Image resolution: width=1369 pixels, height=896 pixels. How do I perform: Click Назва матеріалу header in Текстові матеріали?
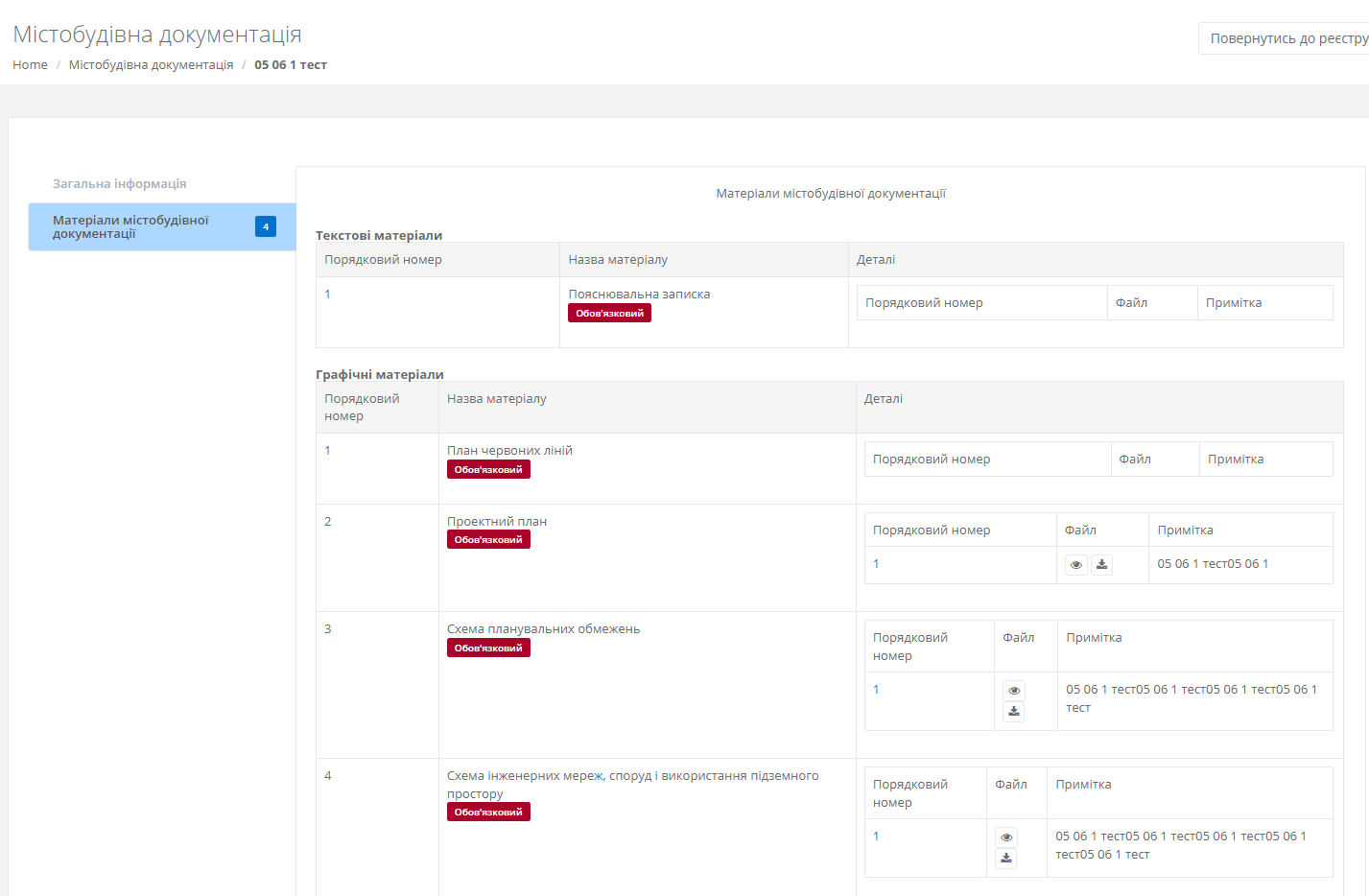[x=618, y=260]
